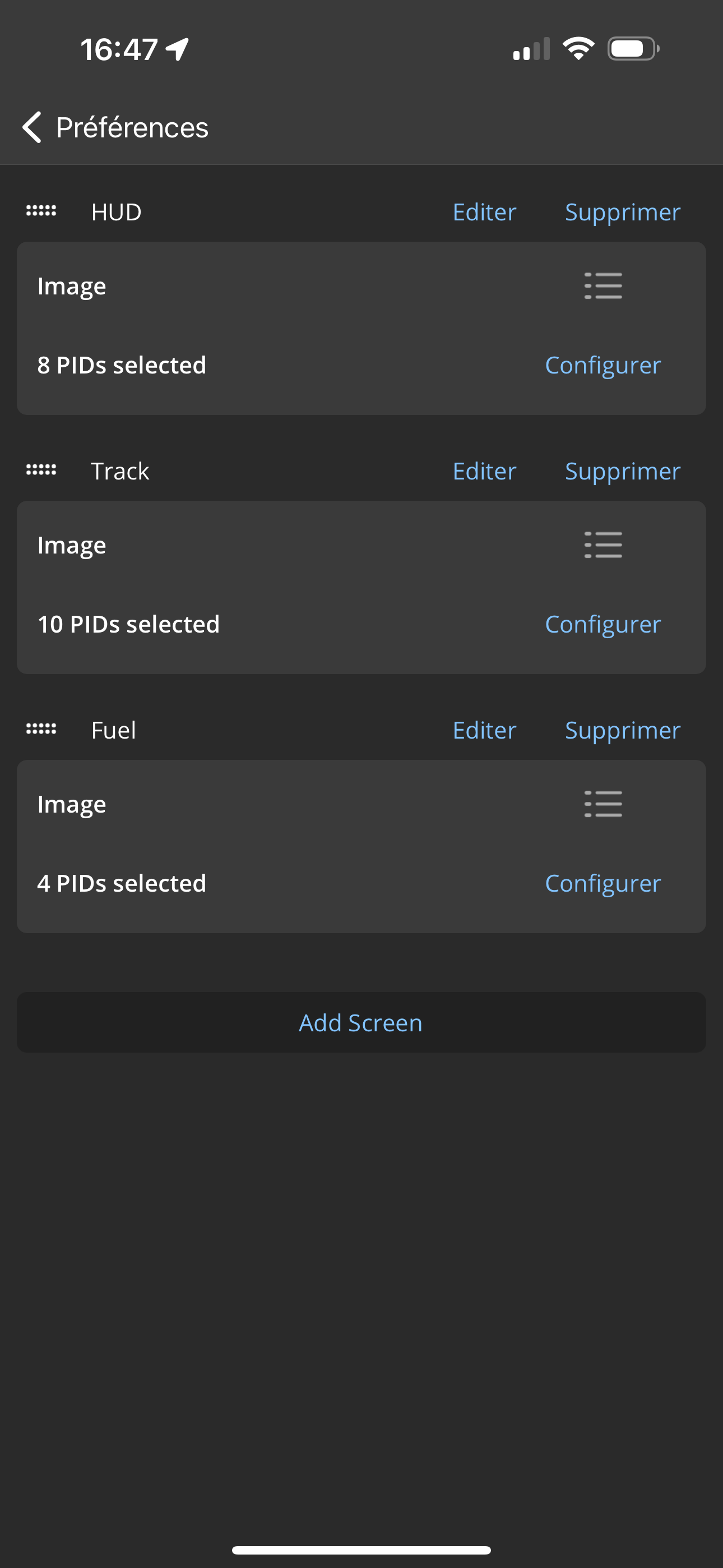
Task: Edit the HUD screen via Editer
Action: [x=484, y=212]
